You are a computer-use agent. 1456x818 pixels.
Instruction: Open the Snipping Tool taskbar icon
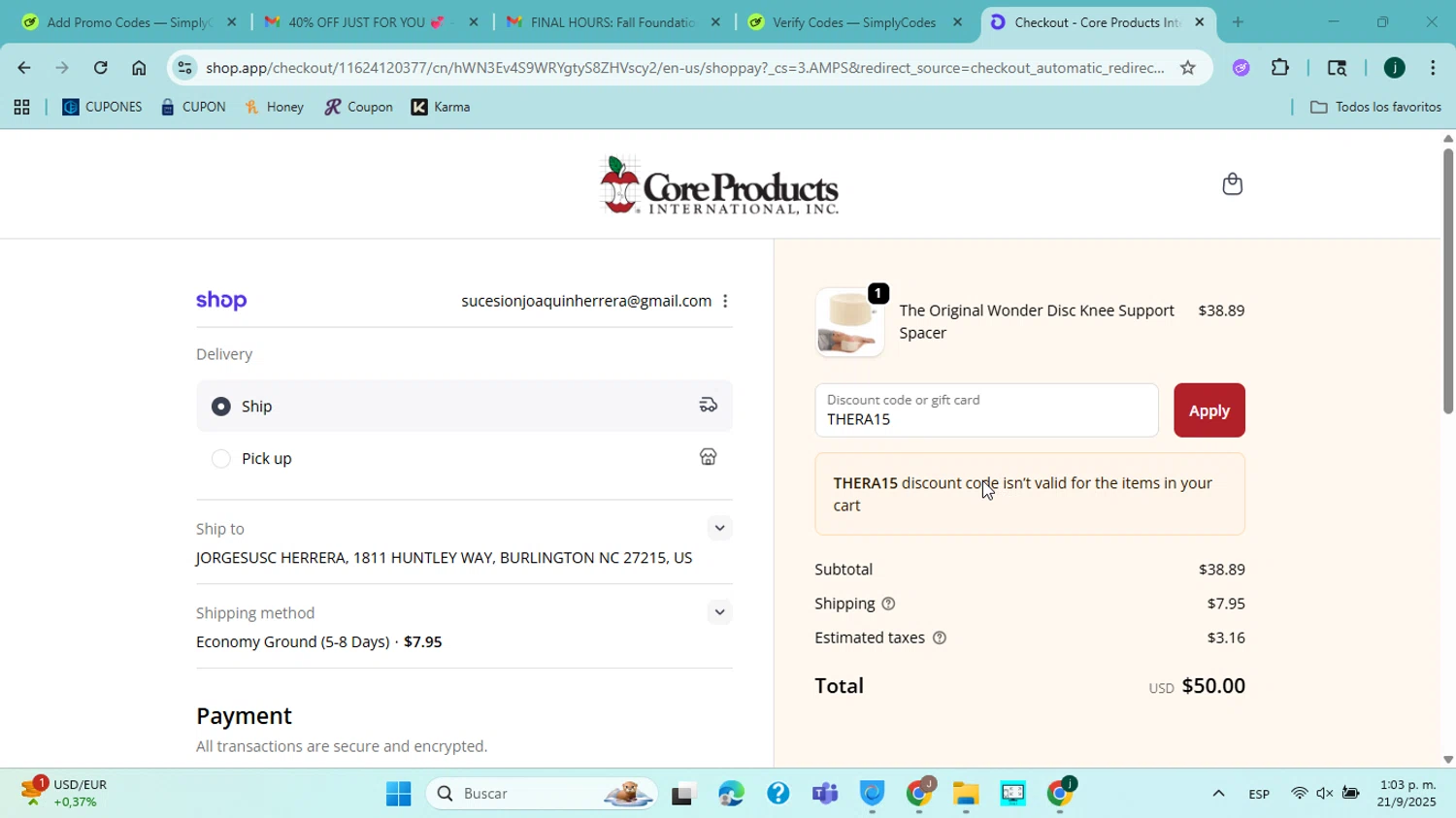click(x=1013, y=794)
